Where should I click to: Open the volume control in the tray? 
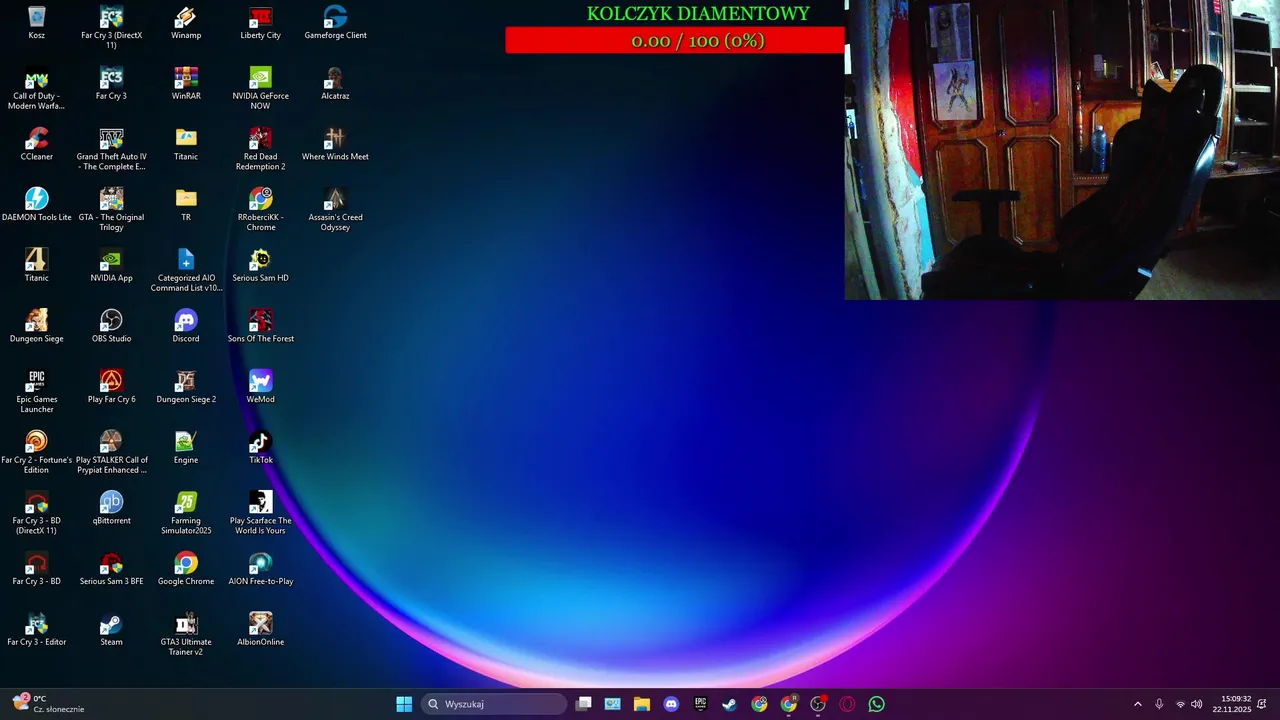pos(1197,704)
